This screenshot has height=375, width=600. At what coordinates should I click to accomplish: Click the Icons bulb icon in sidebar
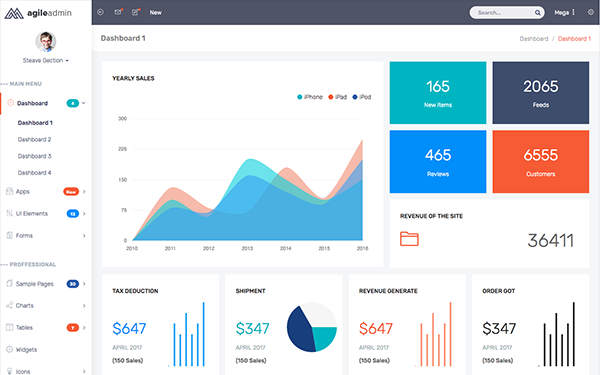click(10, 371)
